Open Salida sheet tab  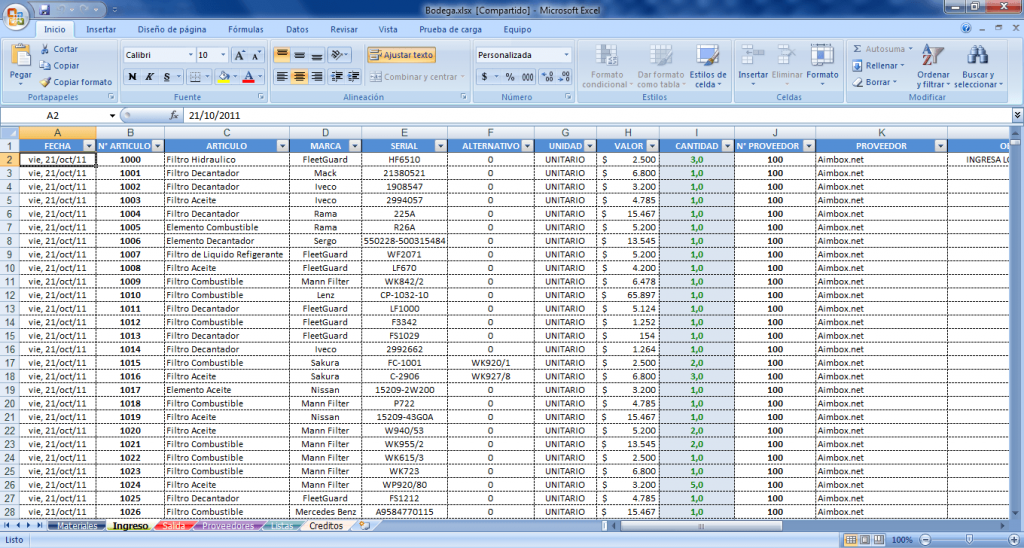(173, 526)
